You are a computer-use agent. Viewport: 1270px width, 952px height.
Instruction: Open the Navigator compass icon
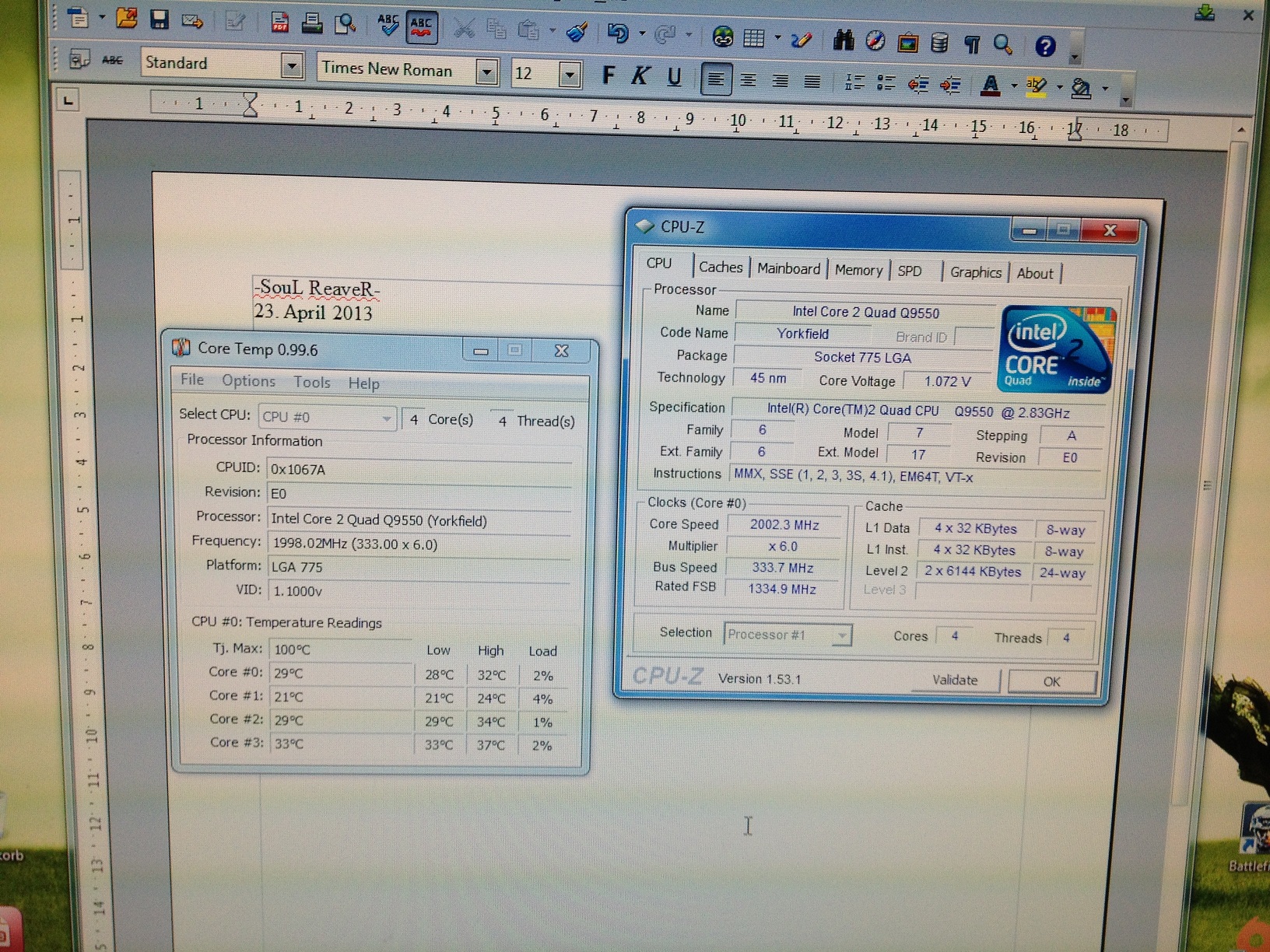coord(875,41)
